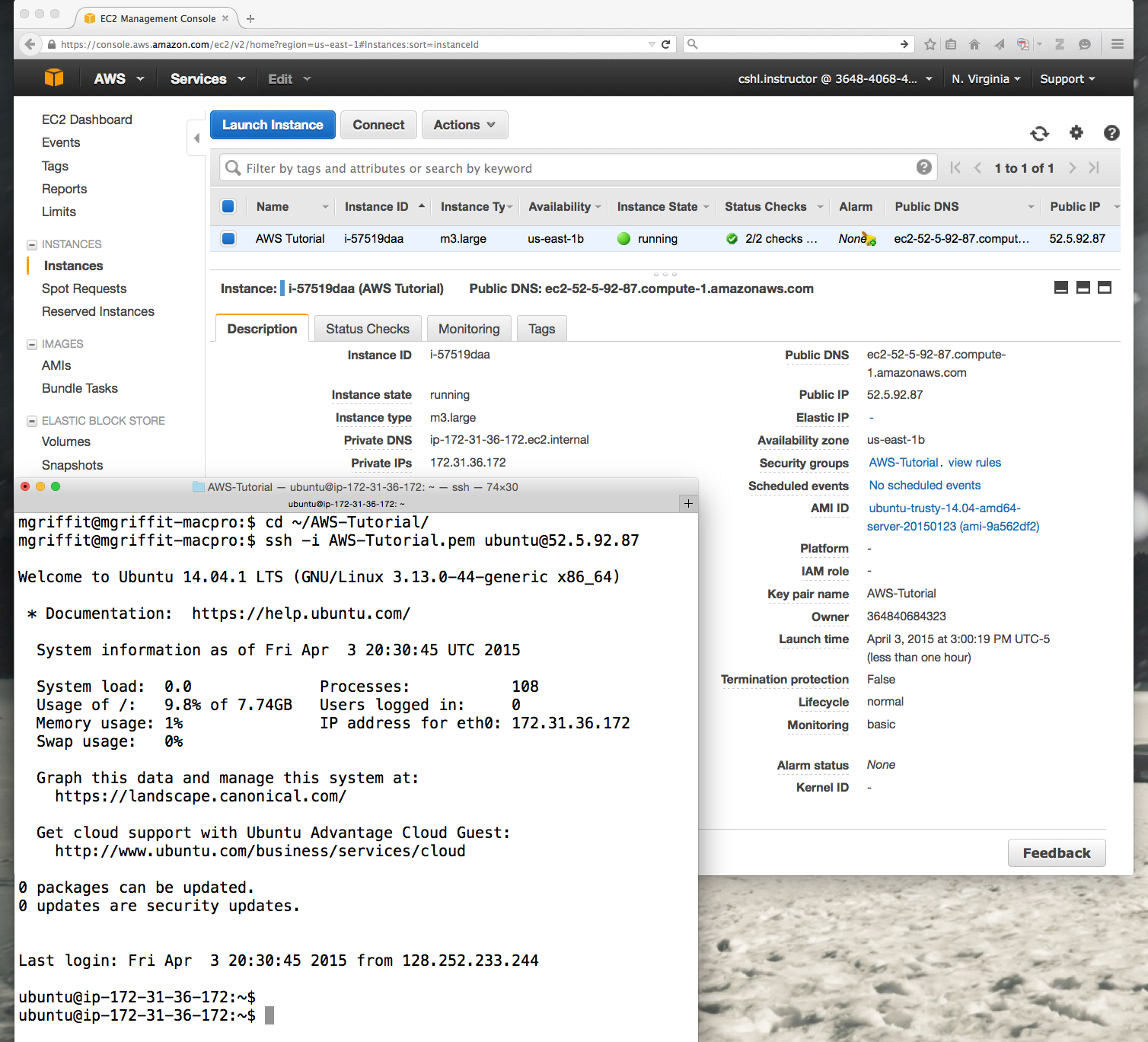Open the console settings gear
The width and height of the screenshot is (1148, 1042).
(x=1076, y=132)
